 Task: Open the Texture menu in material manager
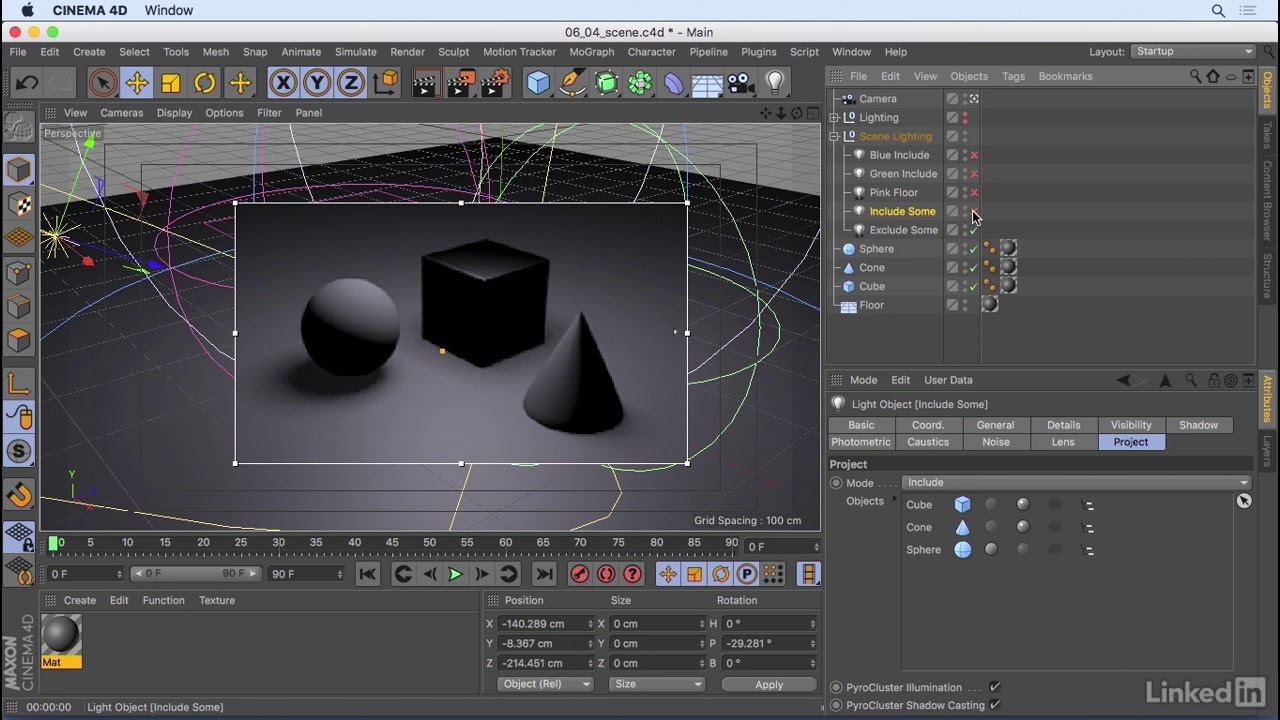pyautogui.click(x=217, y=600)
